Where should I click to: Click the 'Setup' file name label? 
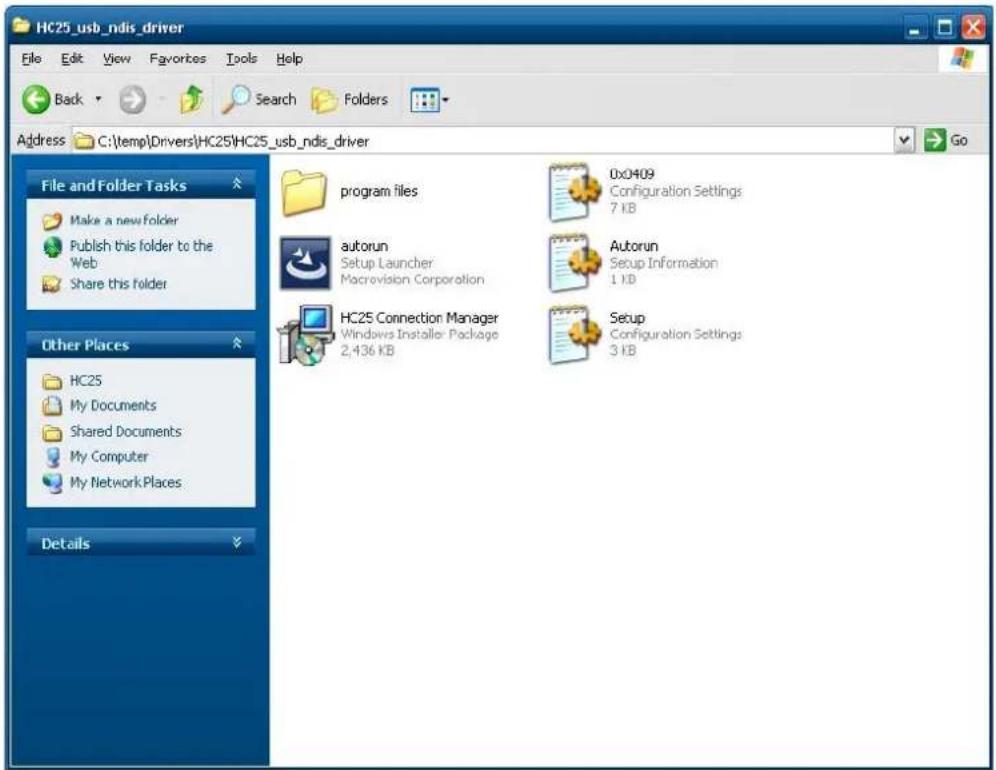(627, 318)
